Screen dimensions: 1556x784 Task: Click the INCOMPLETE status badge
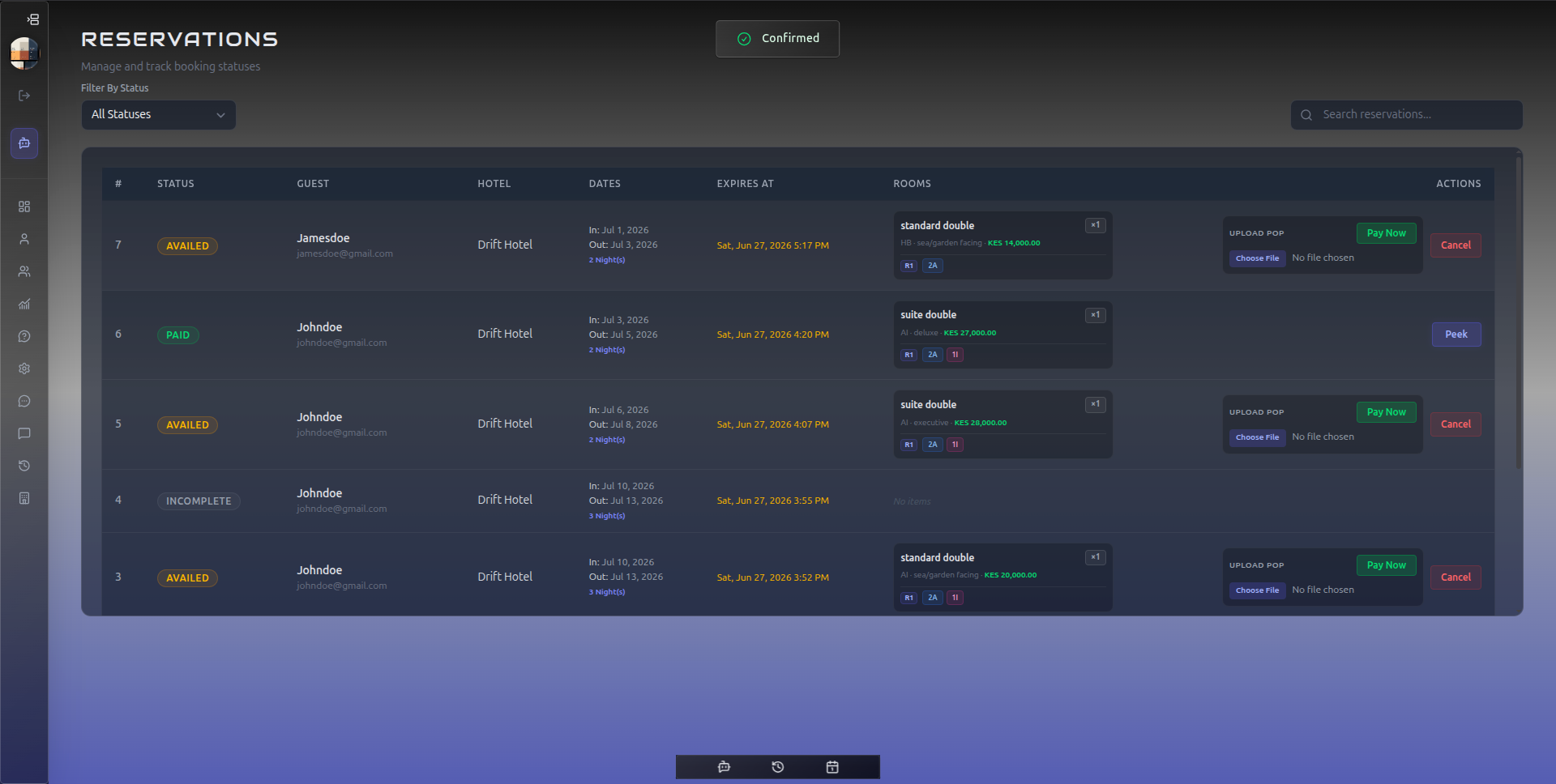pos(199,501)
